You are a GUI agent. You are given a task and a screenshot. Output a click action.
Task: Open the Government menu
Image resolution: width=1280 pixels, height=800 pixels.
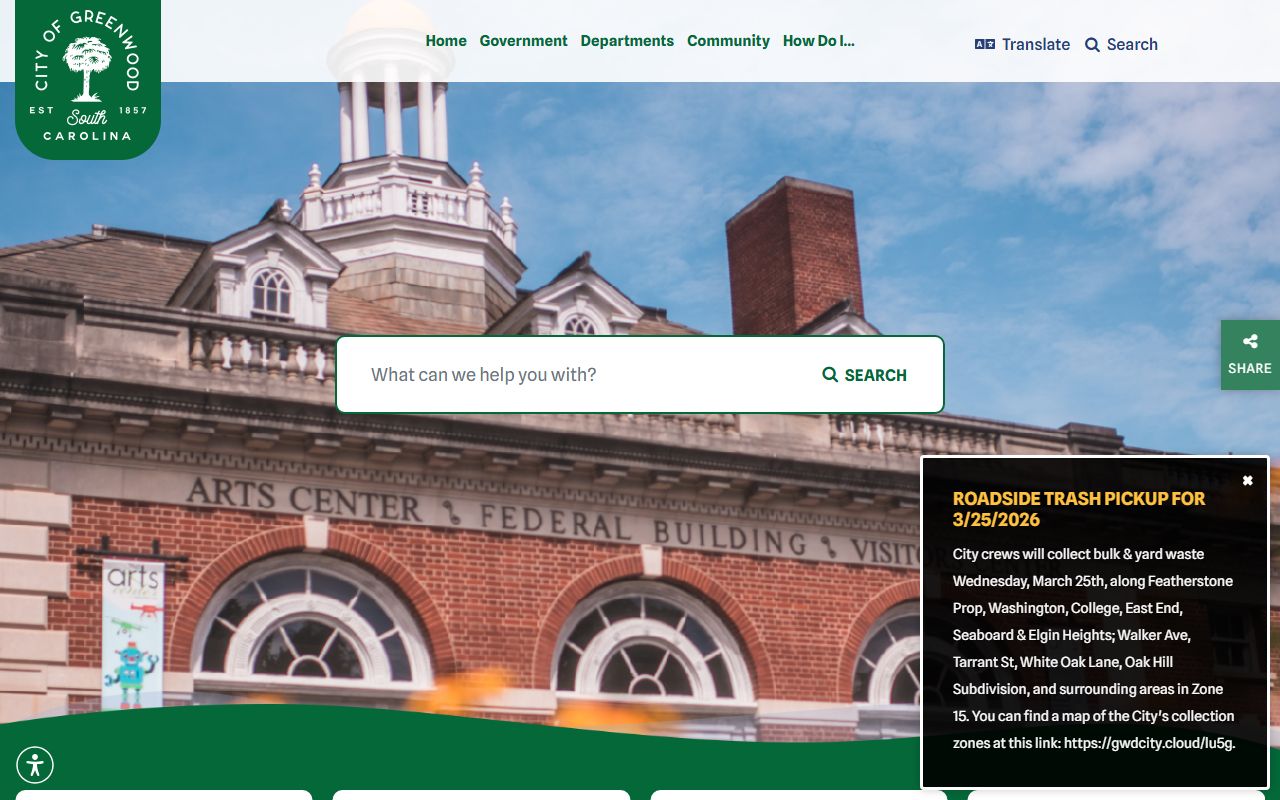pos(523,41)
